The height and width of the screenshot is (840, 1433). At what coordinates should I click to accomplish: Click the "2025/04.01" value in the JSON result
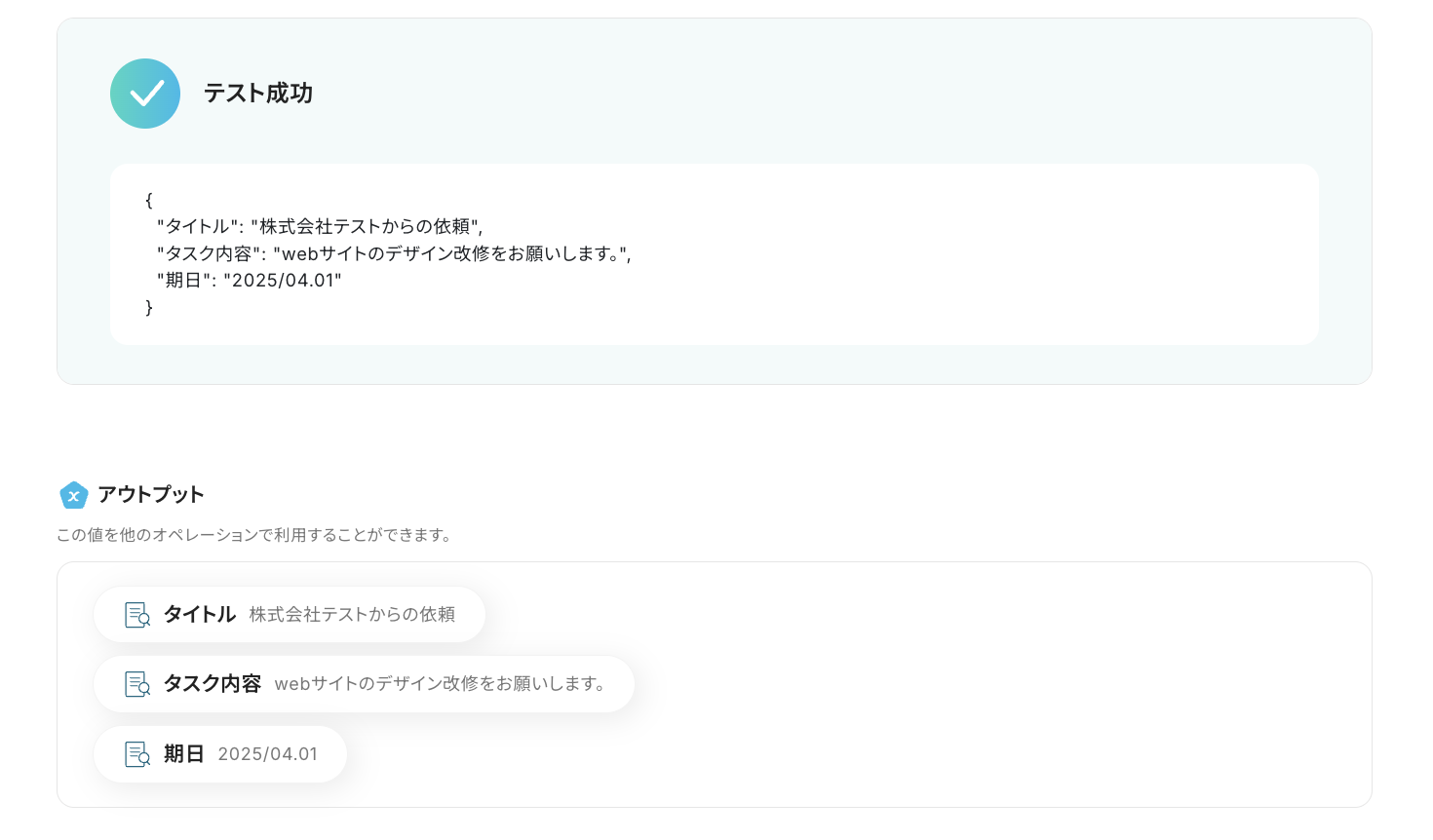[283, 281]
